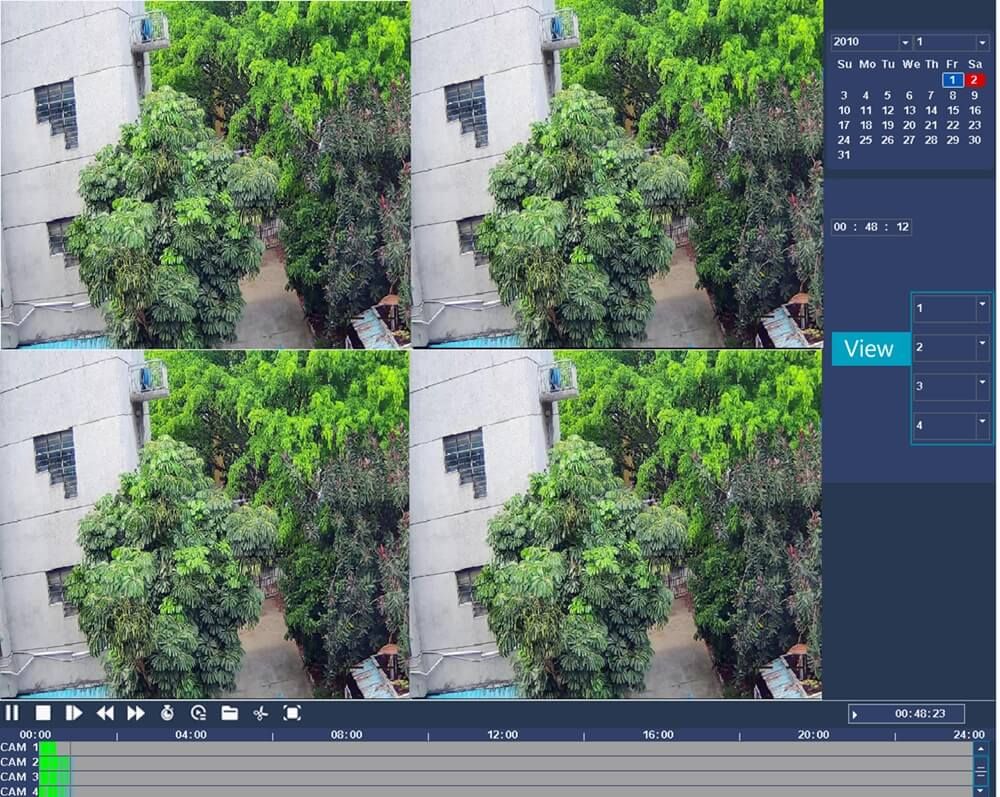Viewport: 1000px width, 797px height.
Task: Stop the video playback
Action: point(43,713)
